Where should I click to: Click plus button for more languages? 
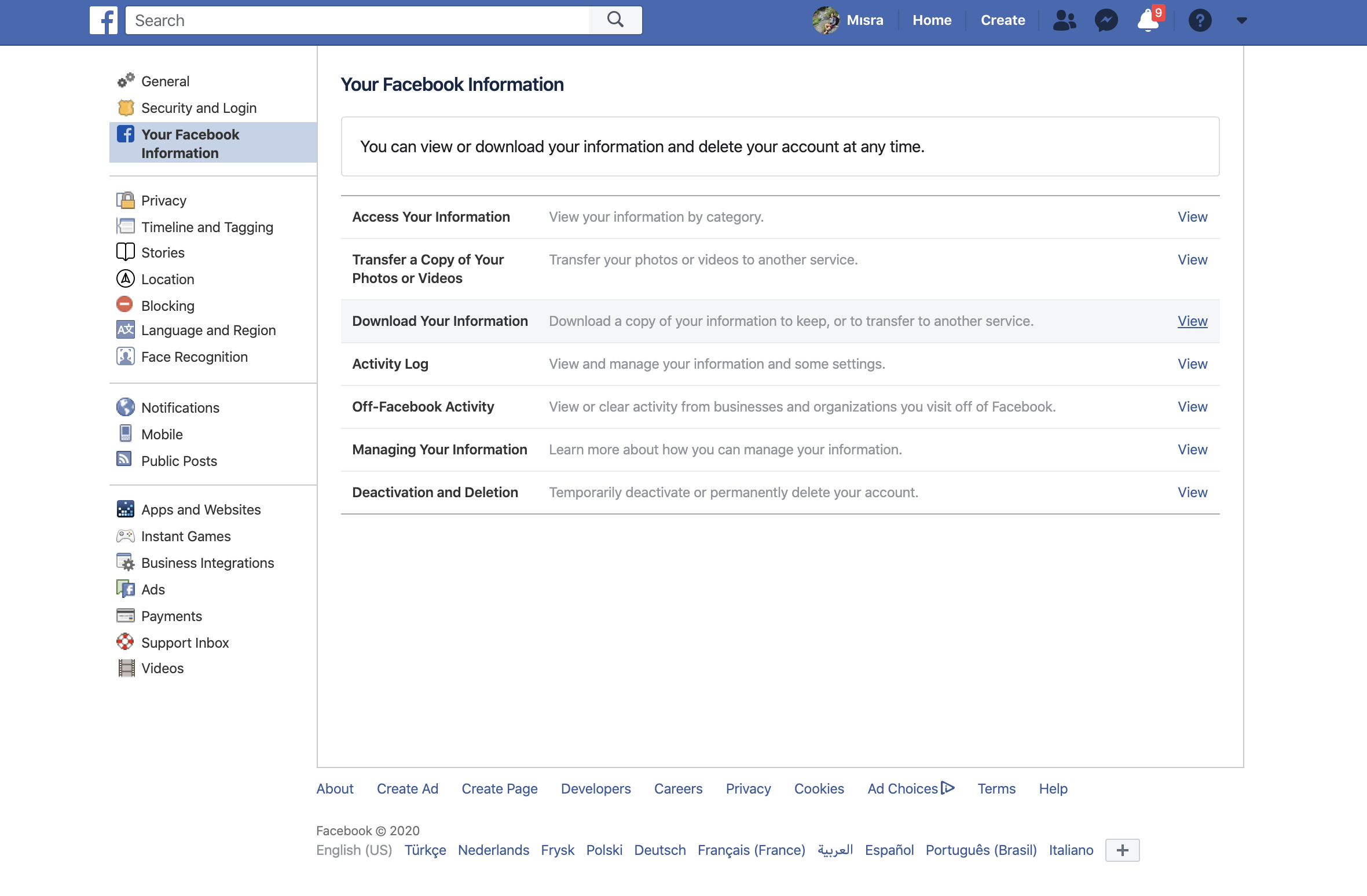pyautogui.click(x=1122, y=850)
